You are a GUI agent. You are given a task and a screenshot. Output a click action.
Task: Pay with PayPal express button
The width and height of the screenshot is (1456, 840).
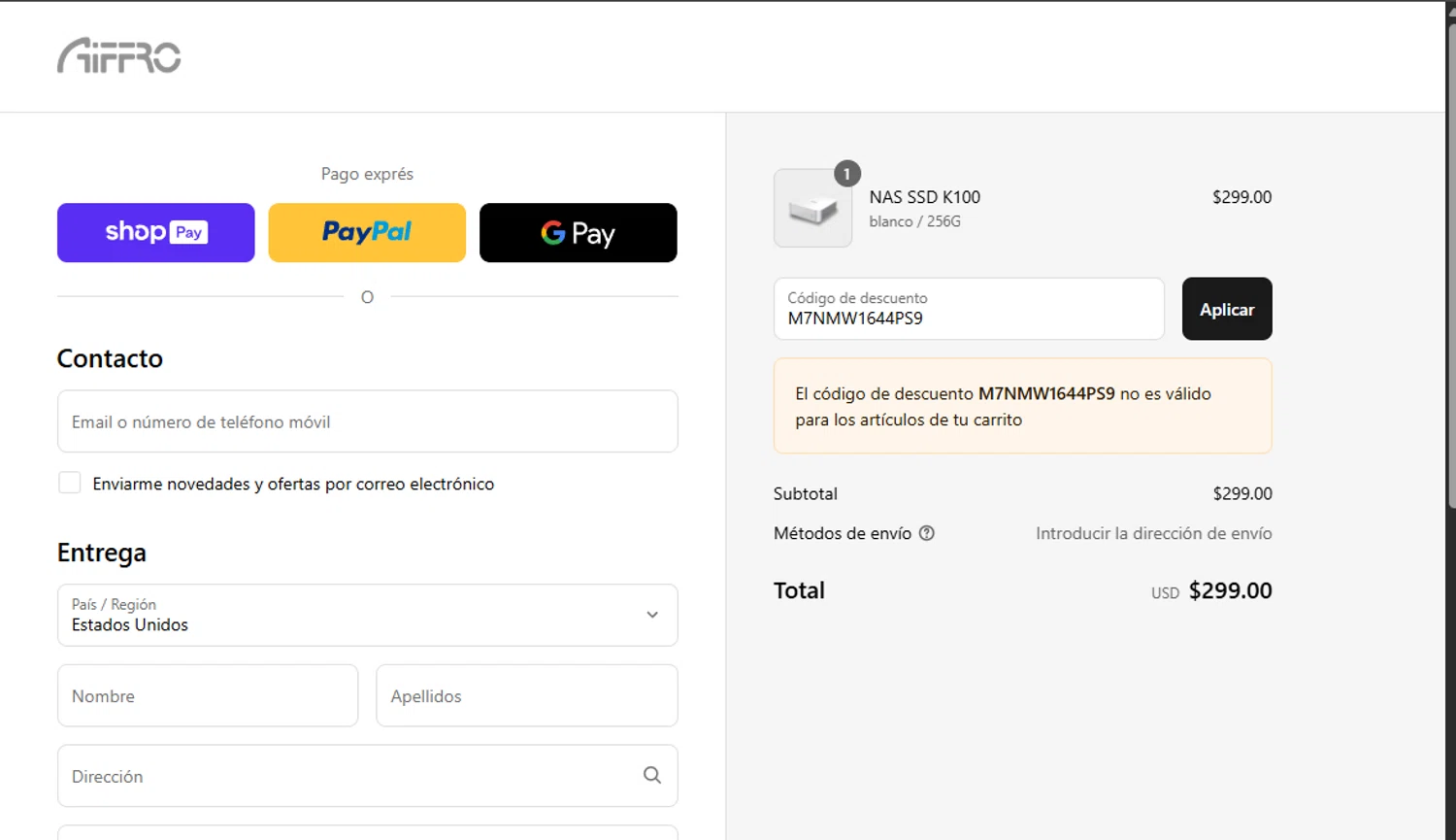click(367, 232)
